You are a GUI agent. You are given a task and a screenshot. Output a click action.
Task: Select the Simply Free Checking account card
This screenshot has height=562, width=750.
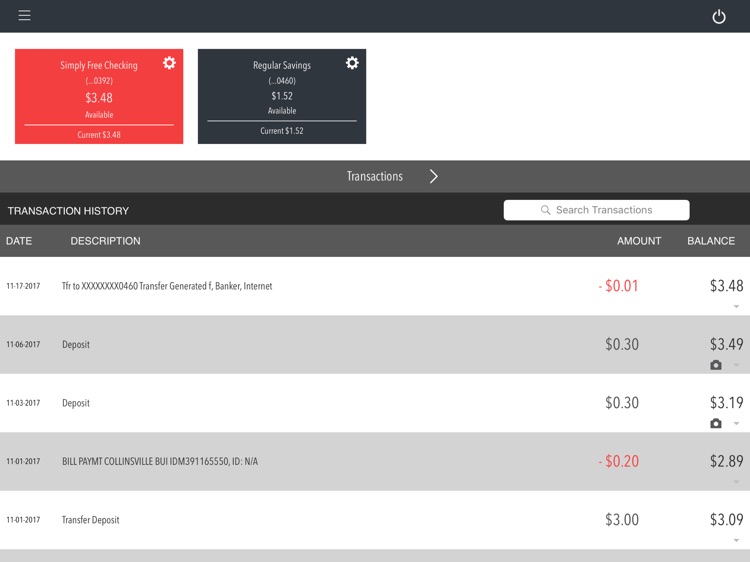pyautogui.click(x=99, y=96)
